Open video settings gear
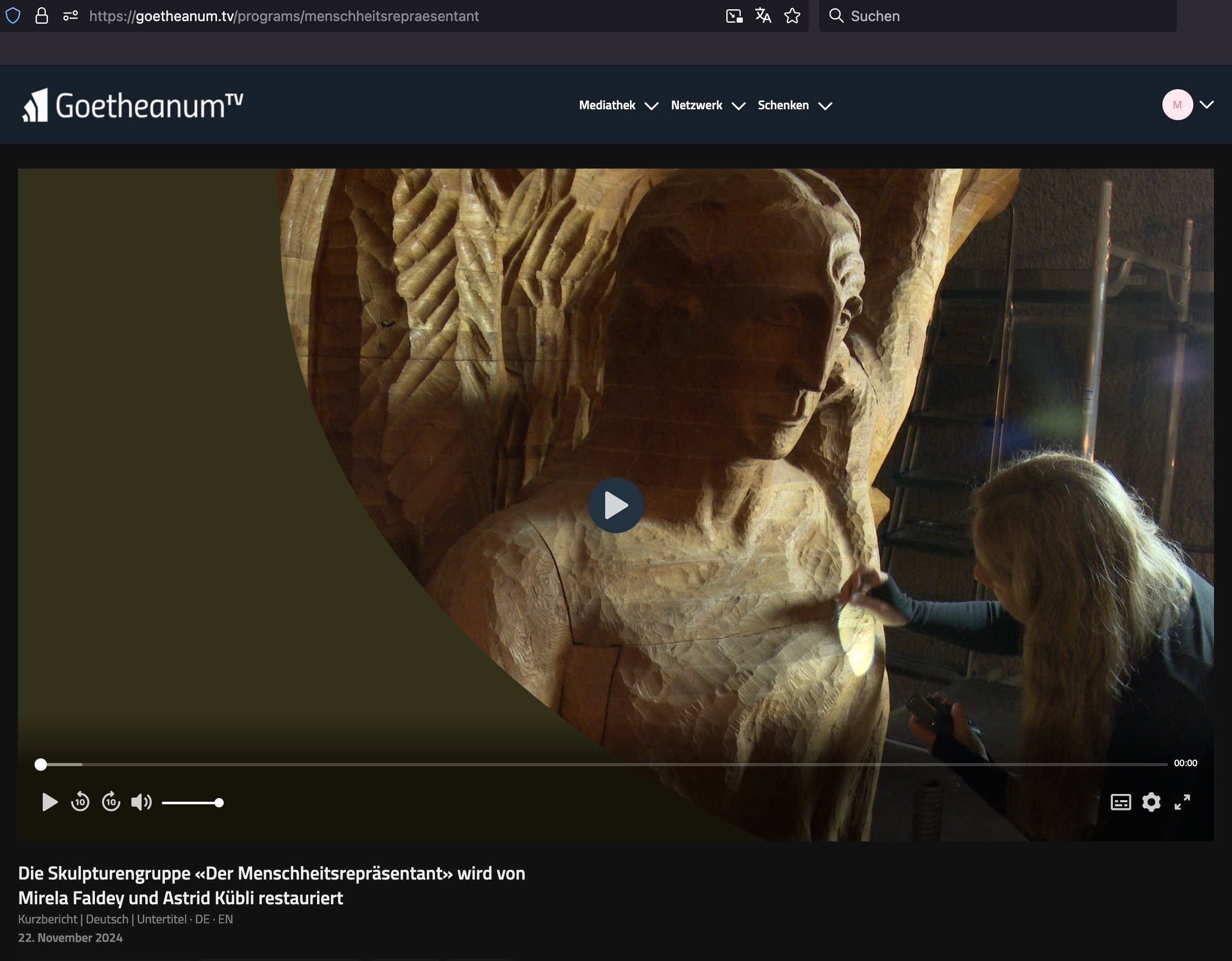 coord(1152,802)
